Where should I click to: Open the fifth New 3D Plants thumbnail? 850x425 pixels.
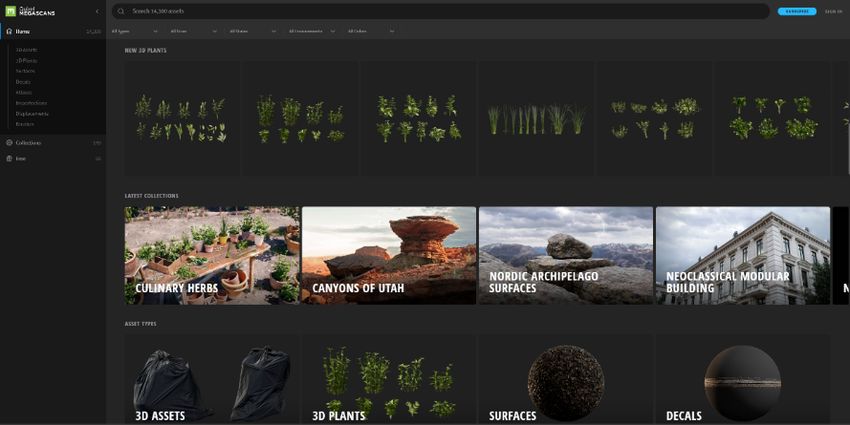(654, 118)
